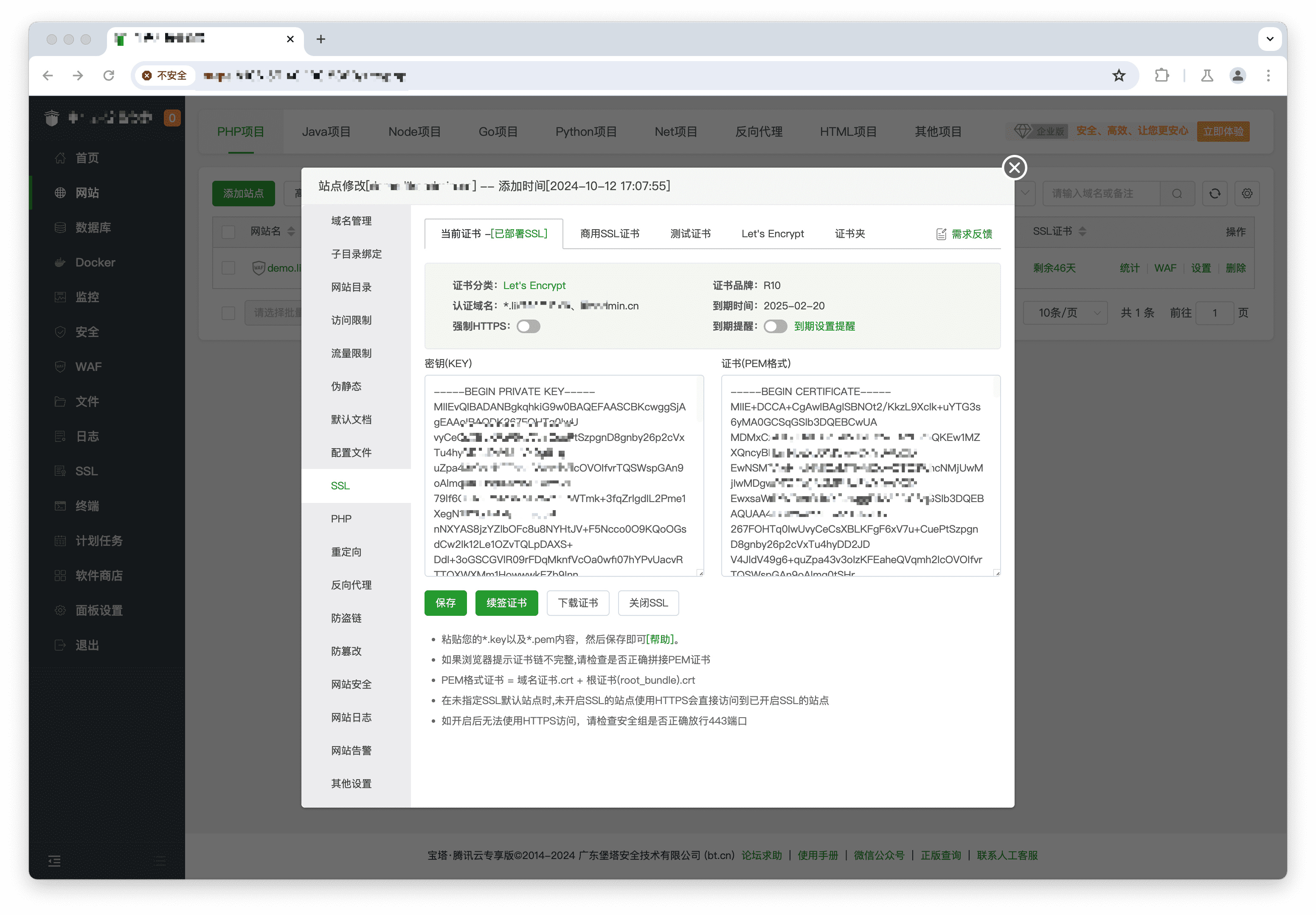Open the 到期设置提醒 link

point(824,327)
